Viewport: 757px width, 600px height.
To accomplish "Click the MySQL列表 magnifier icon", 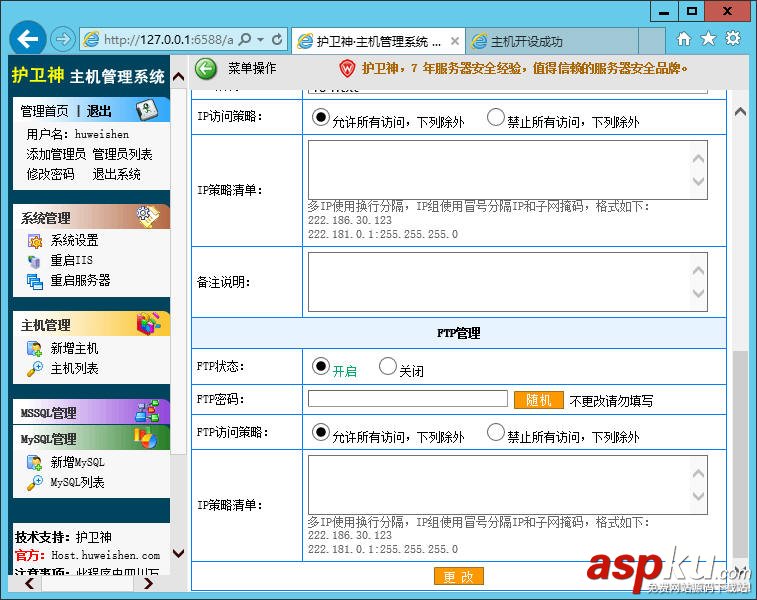I will point(35,482).
